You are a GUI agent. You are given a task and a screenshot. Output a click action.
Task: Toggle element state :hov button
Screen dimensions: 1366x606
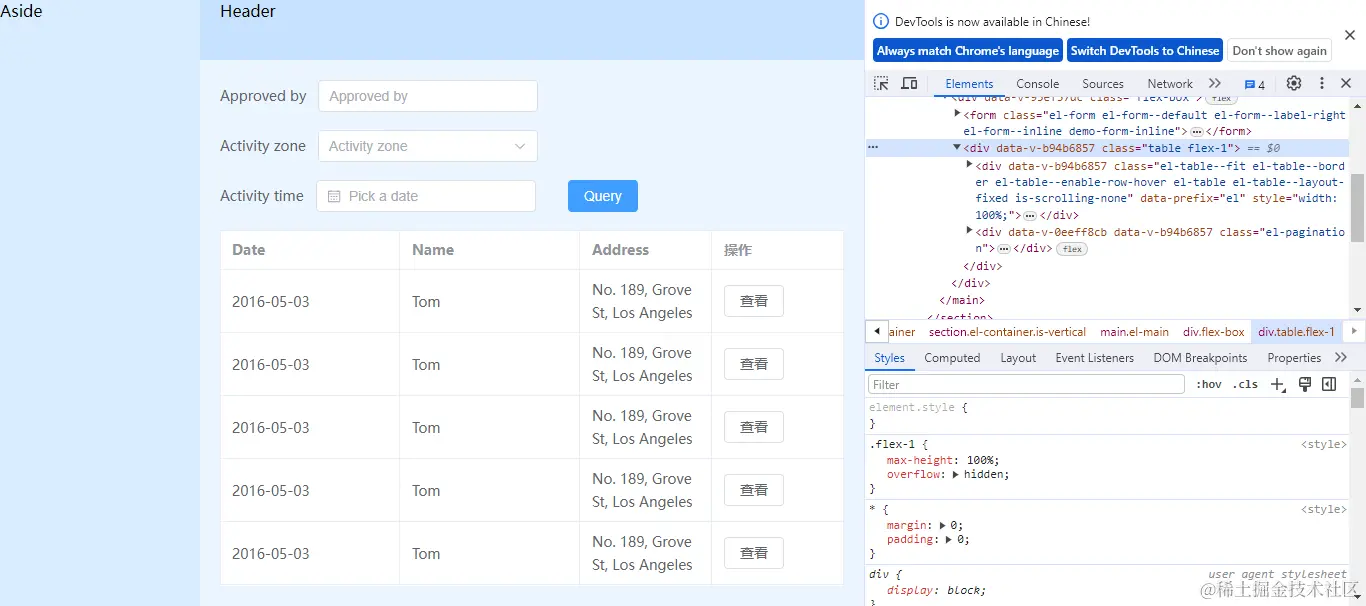[1209, 385]
